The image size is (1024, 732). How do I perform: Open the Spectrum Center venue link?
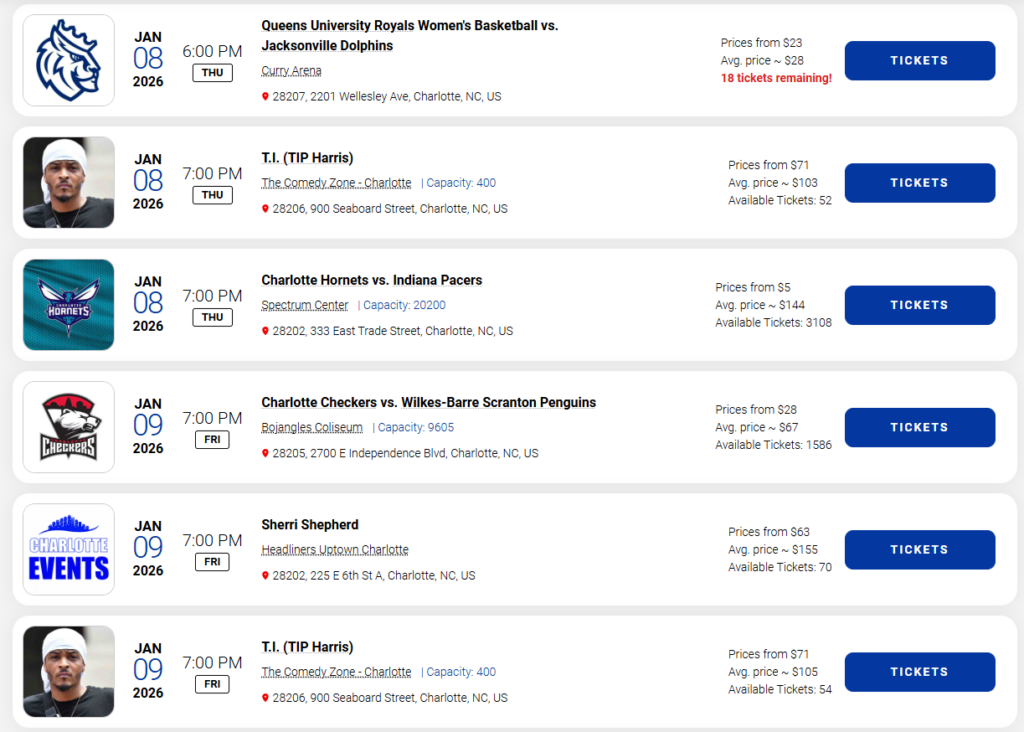[305, 305]
